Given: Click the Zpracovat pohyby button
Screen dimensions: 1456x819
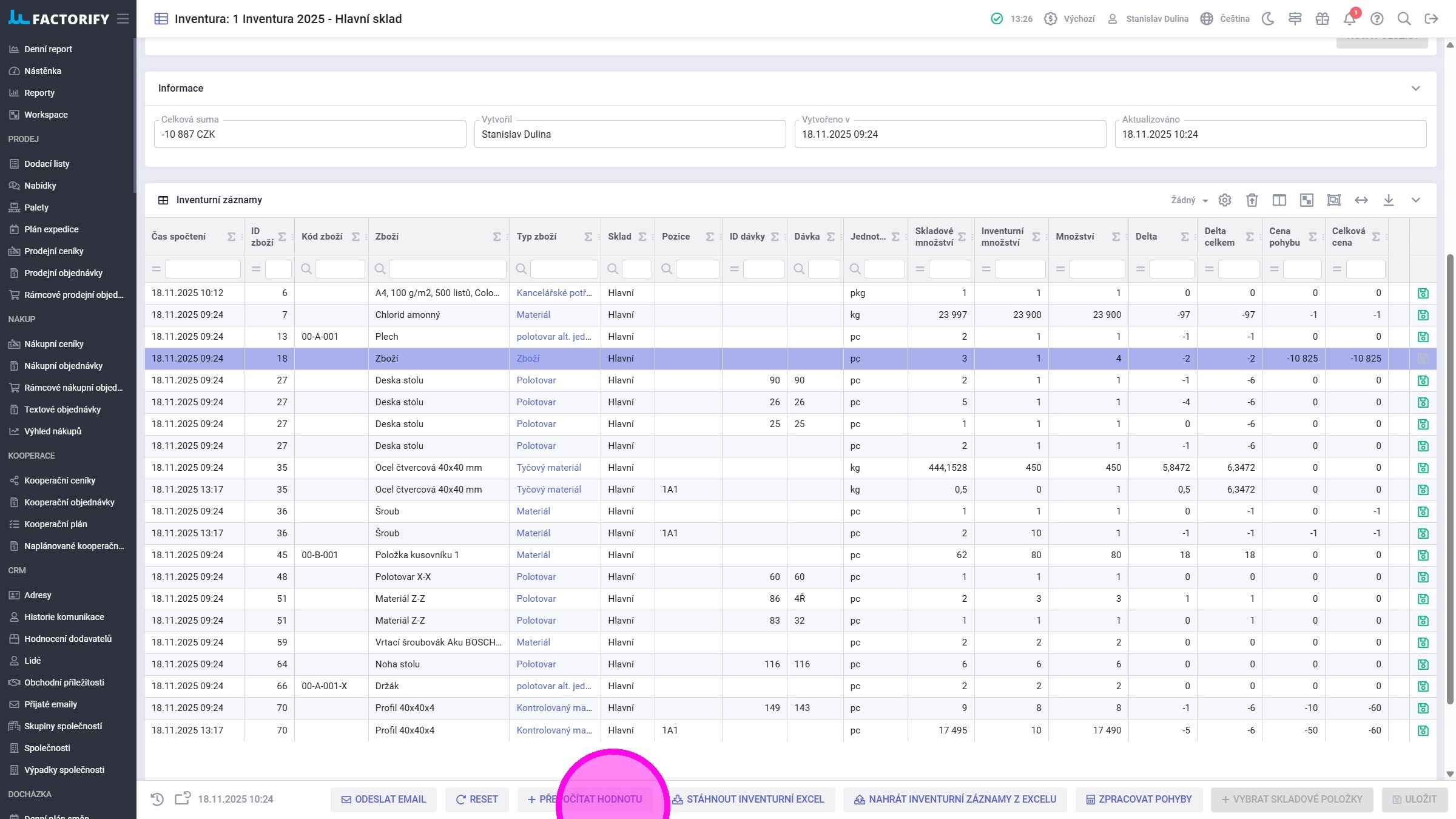Looking at the screenshot, I should tap(1139, 799).
